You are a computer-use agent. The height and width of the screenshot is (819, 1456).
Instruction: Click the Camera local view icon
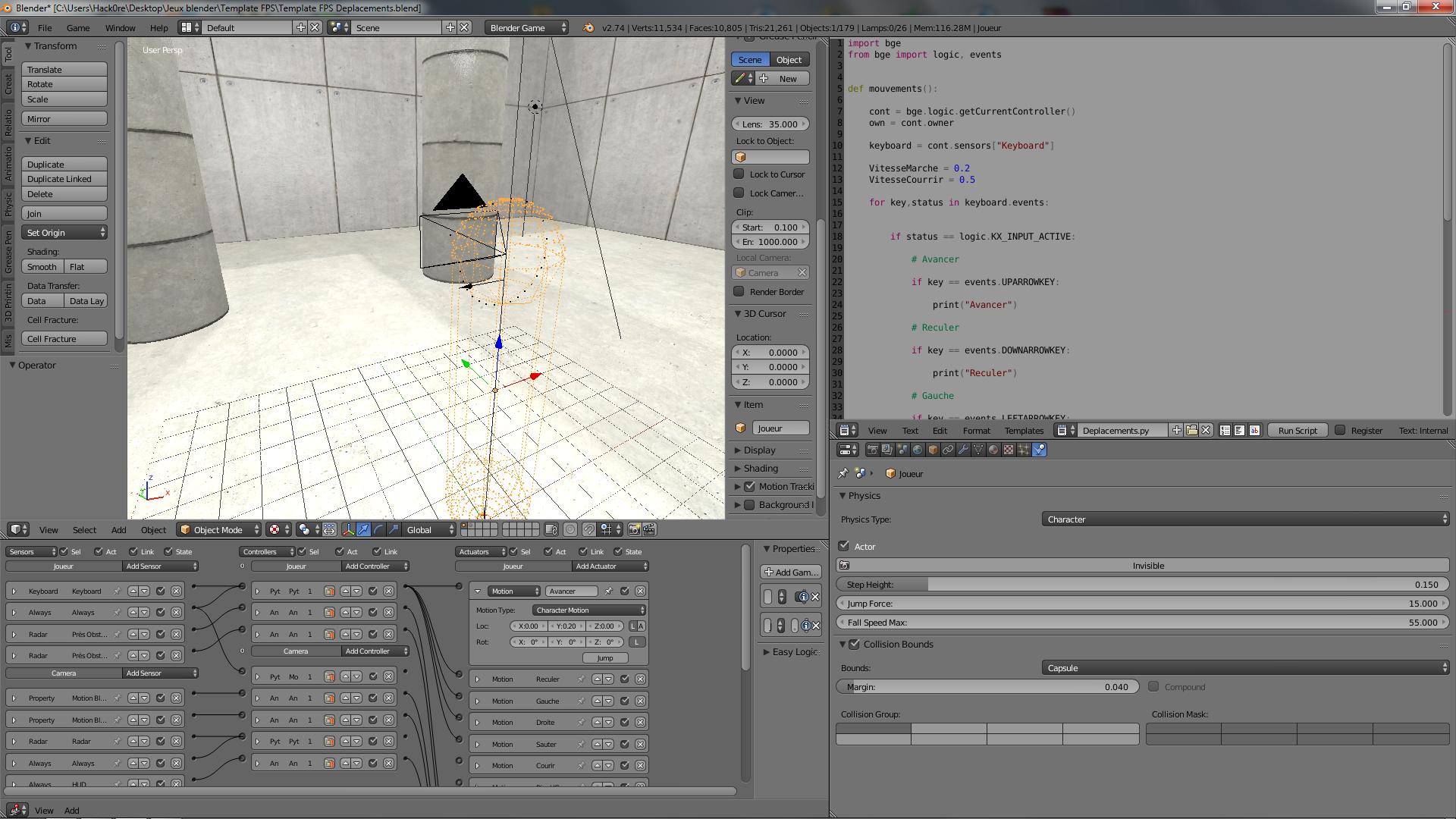(x=740, y=272)
